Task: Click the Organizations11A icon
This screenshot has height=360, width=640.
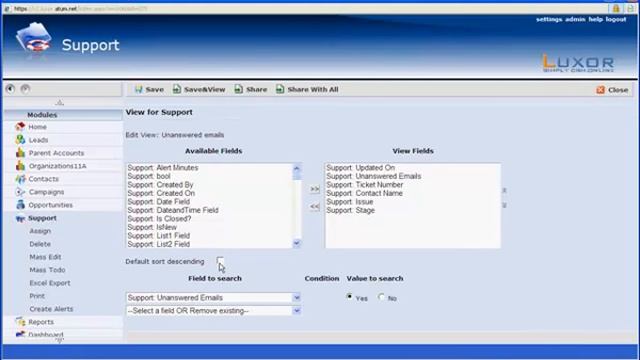Action: pos(20,166)
